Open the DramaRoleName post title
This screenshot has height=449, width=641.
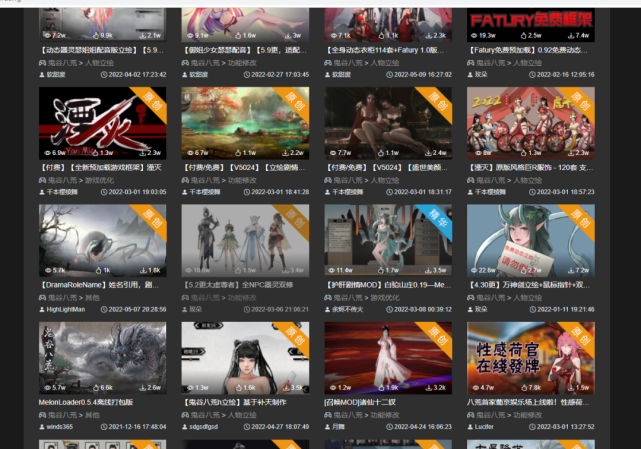(x=101, y=285)
